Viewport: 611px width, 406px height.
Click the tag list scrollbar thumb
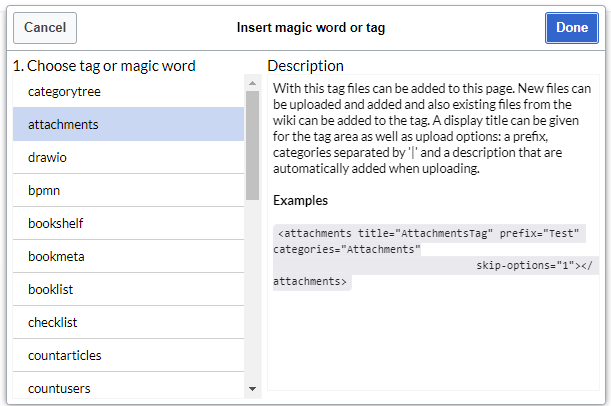click(253, 145)
